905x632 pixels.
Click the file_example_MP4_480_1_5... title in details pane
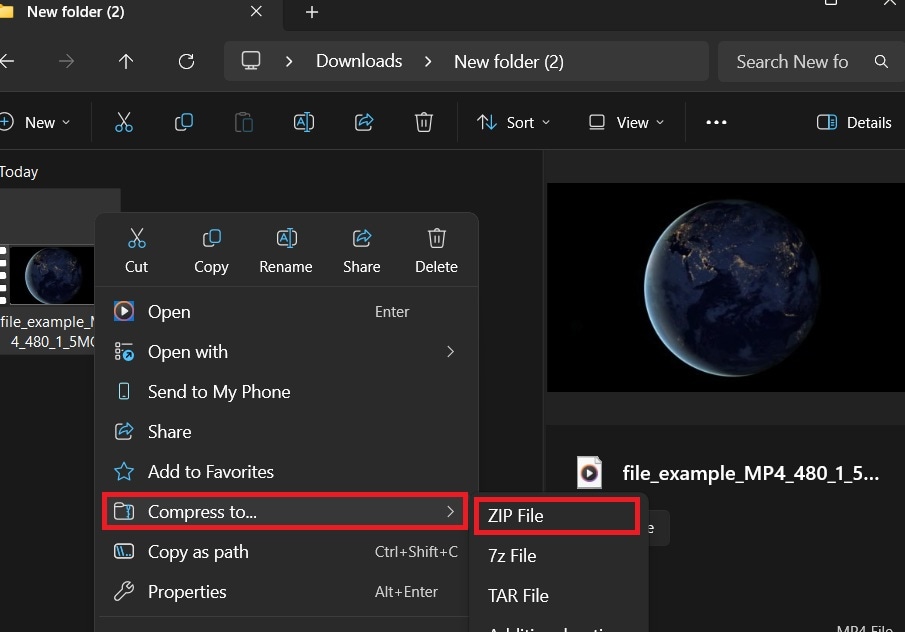point(750,473)
